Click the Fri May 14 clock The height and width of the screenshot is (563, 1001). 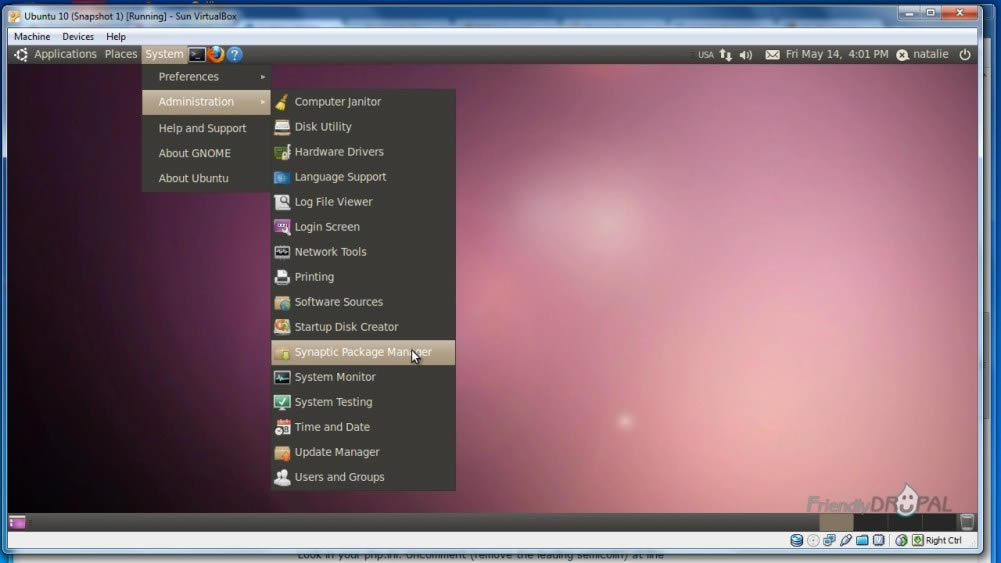point(837,54)
